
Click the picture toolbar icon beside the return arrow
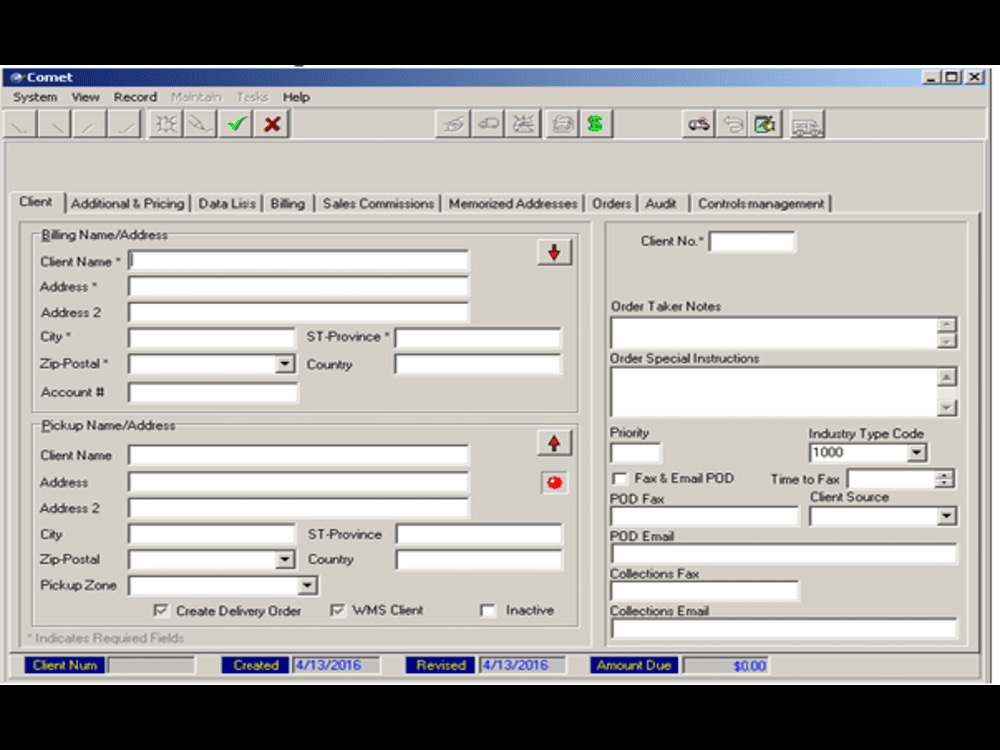765,124
